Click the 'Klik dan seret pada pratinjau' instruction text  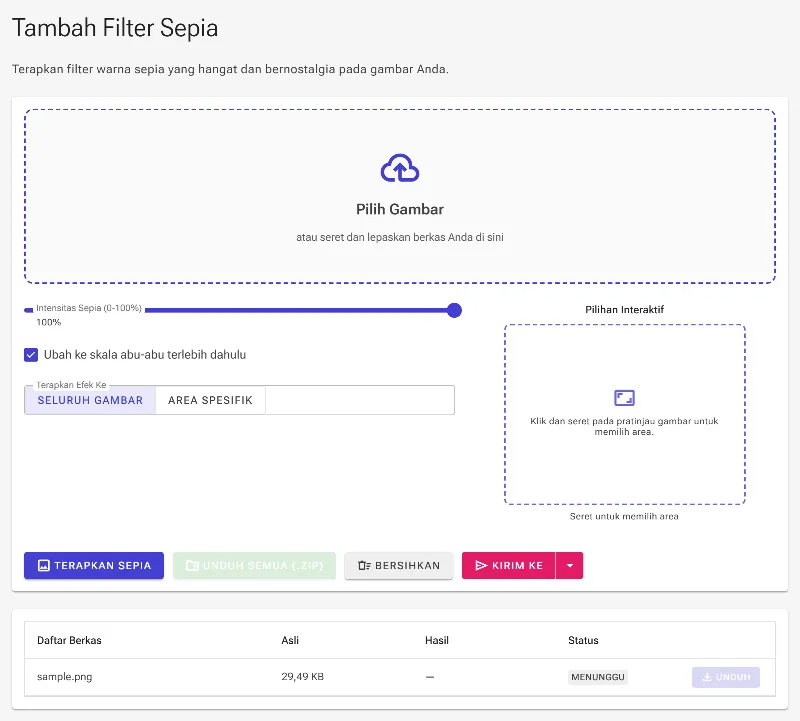(624, 426)
